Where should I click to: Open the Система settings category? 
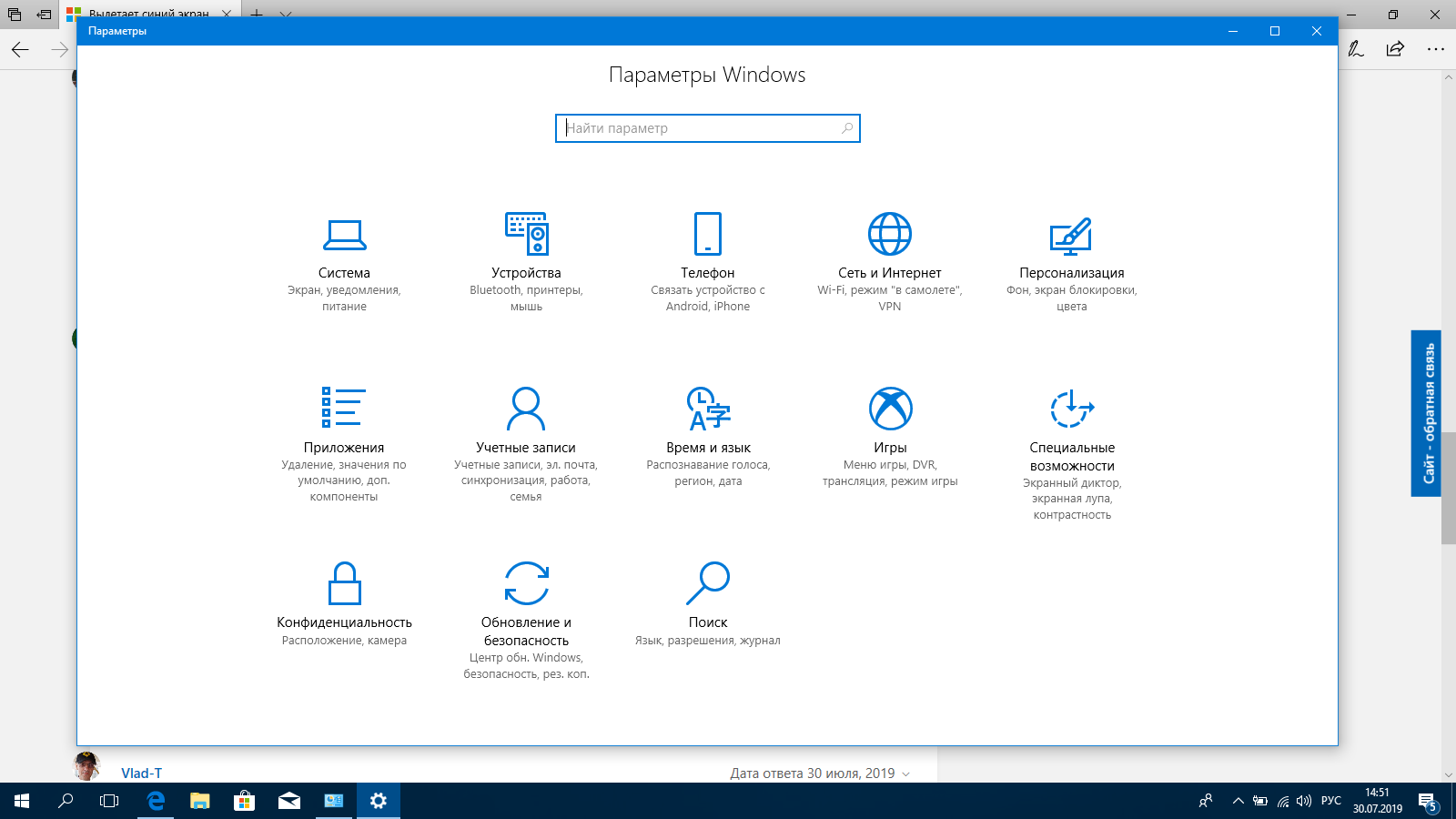(x=344, y=264)
